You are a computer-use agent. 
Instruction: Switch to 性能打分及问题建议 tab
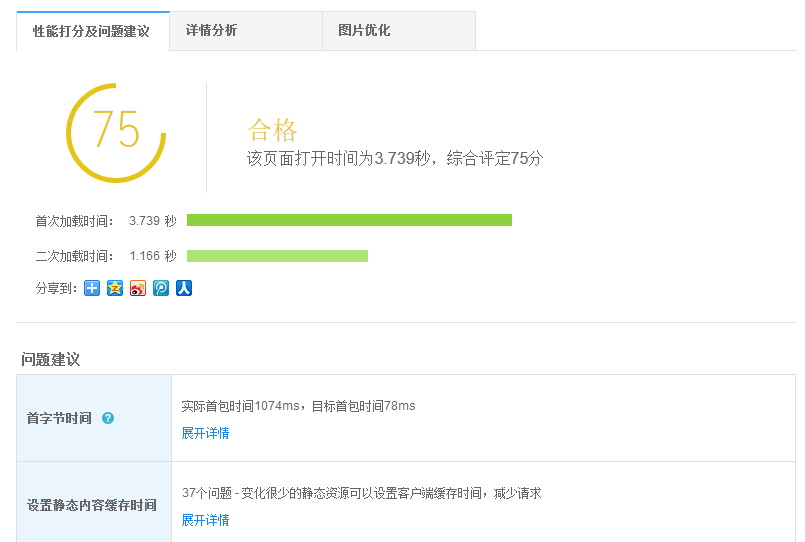(x=91, y=31)
